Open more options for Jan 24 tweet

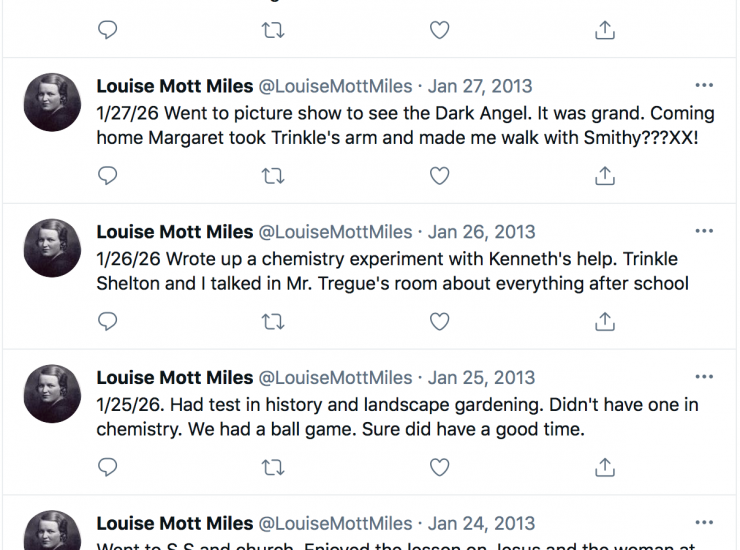coord(704,523)
